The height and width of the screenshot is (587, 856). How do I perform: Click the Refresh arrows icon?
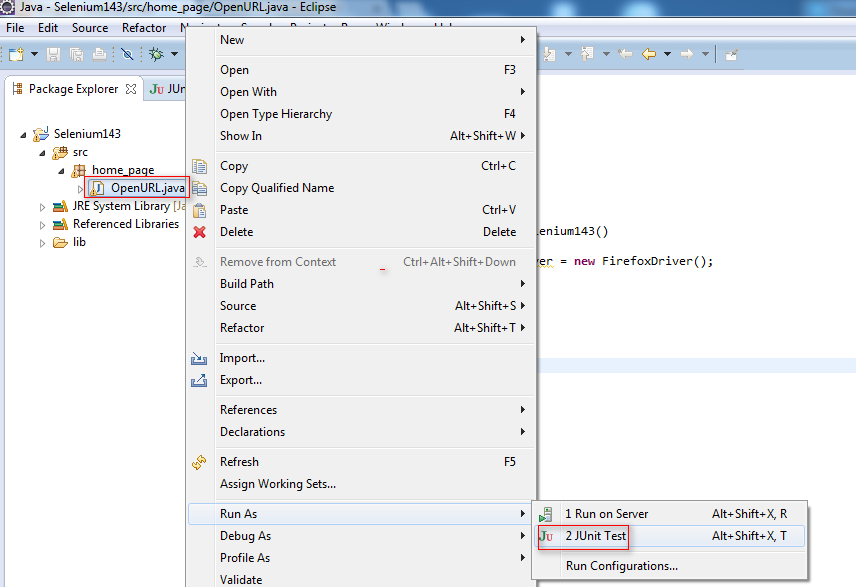click(x=199, y=462)
